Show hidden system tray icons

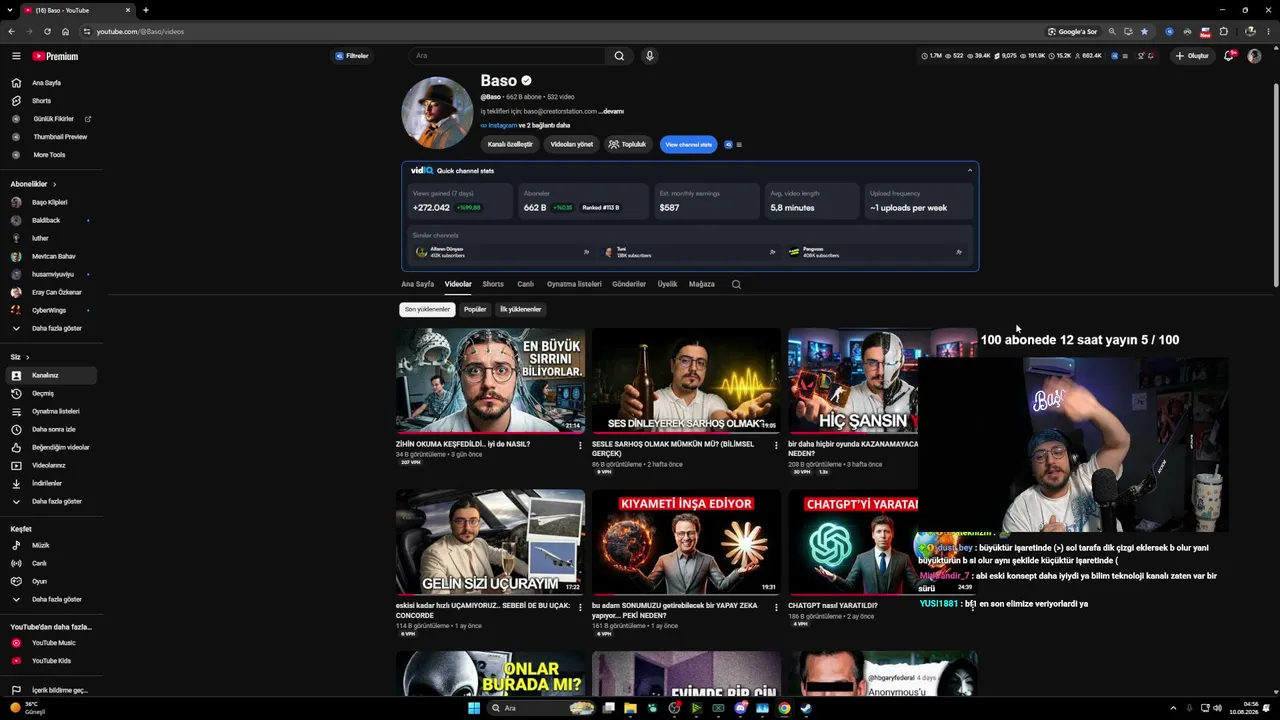[x=1173, y=708]
